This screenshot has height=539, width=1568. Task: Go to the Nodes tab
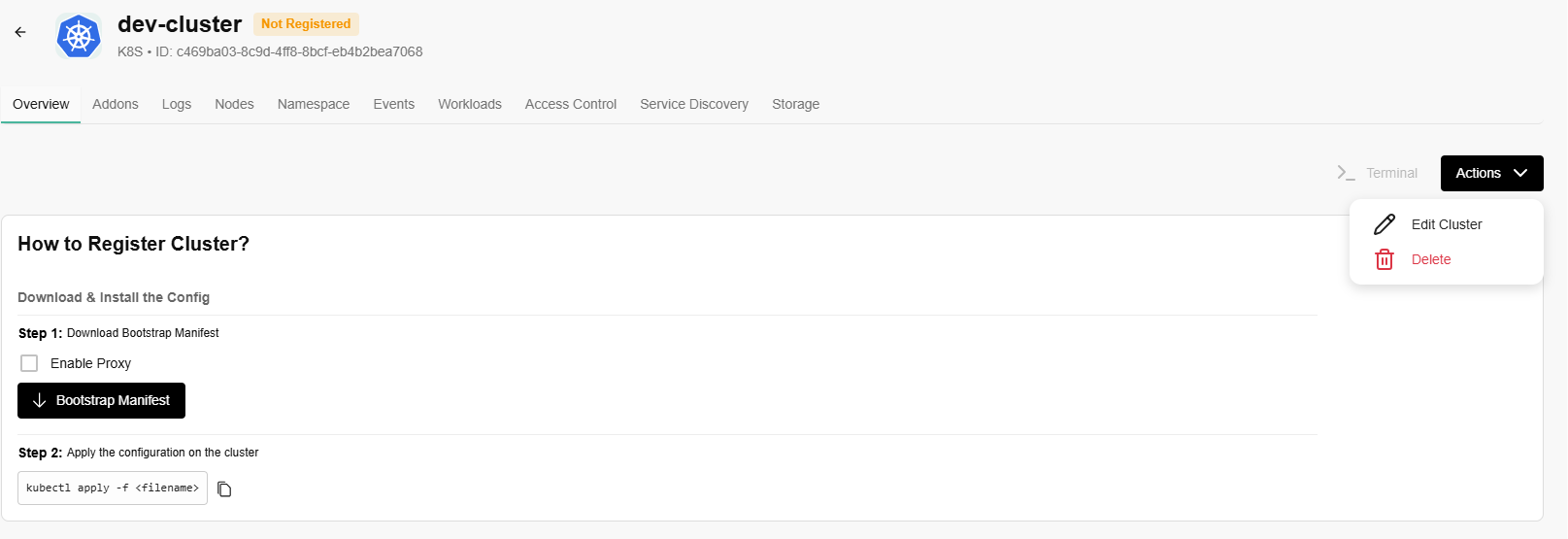pos(234,104)
